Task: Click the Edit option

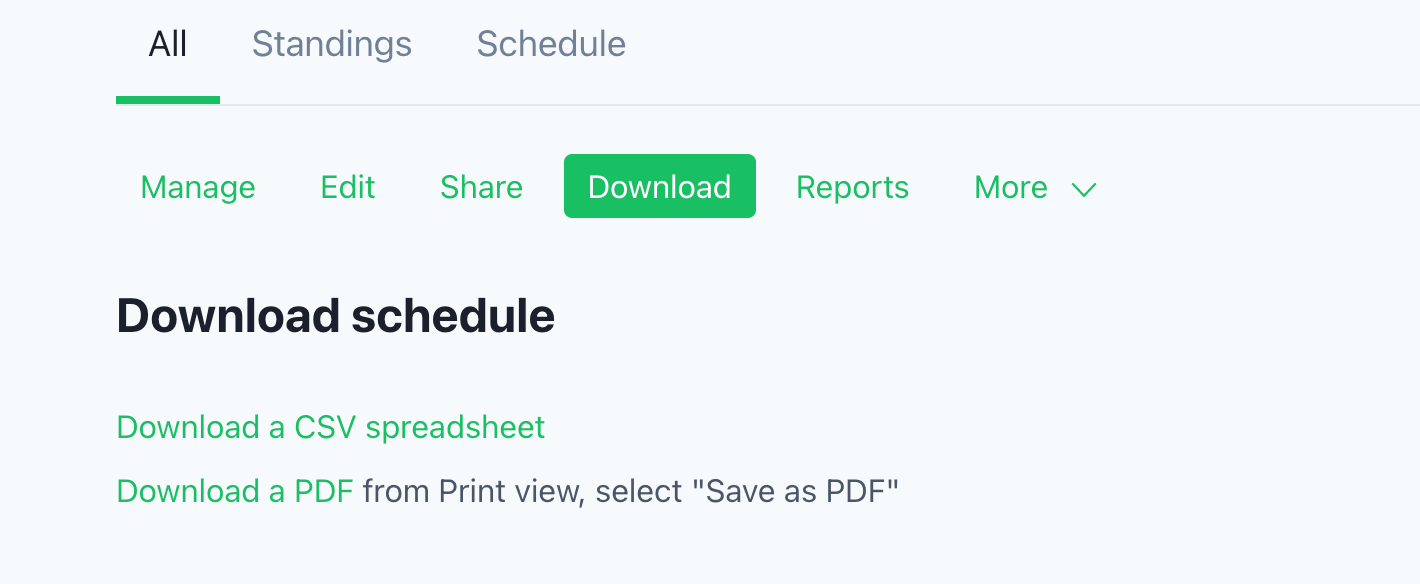Action: pos(347,187)
